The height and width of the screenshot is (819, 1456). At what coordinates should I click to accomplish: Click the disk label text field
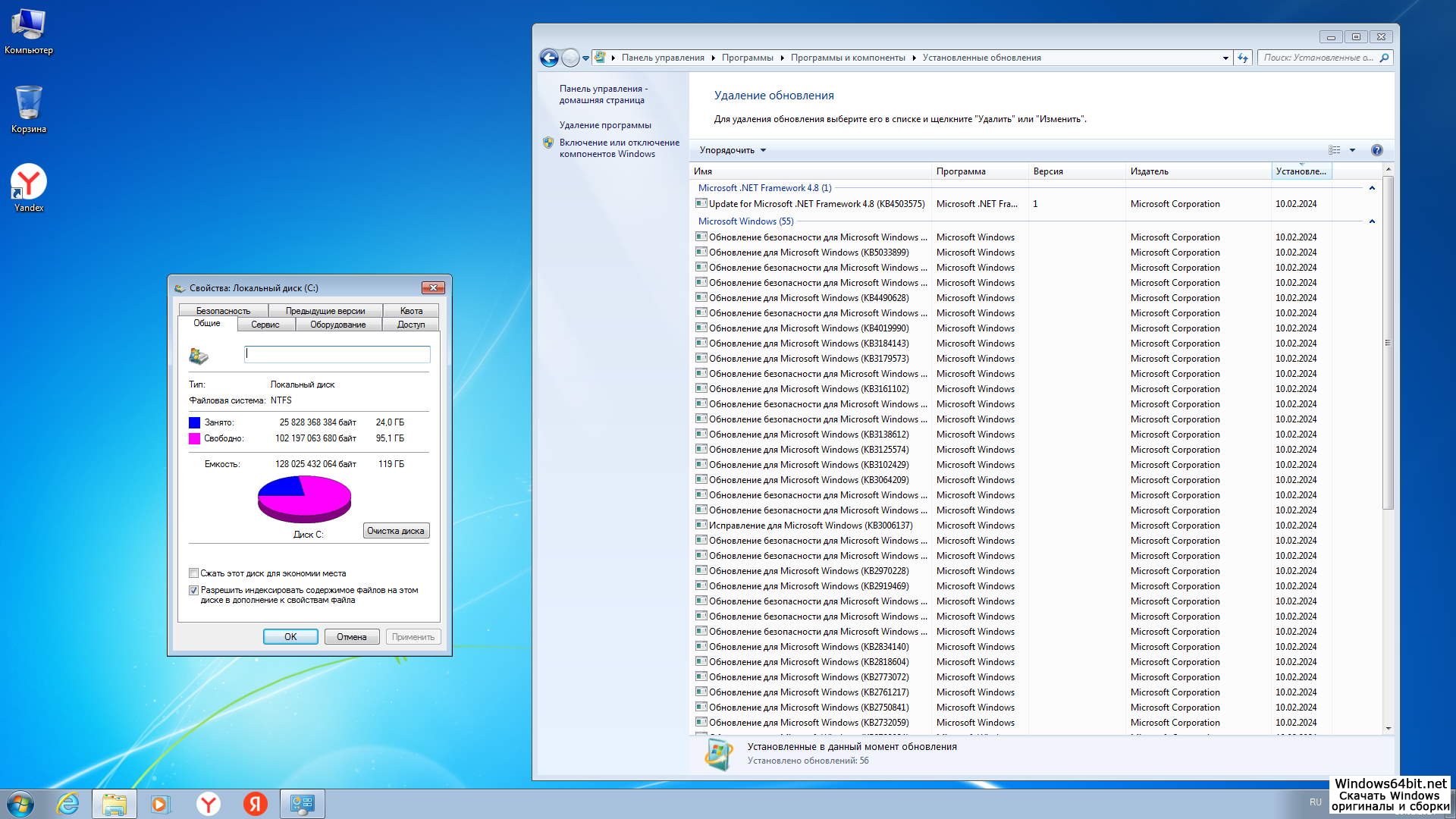pyautogui.click(x=337, y=353)
